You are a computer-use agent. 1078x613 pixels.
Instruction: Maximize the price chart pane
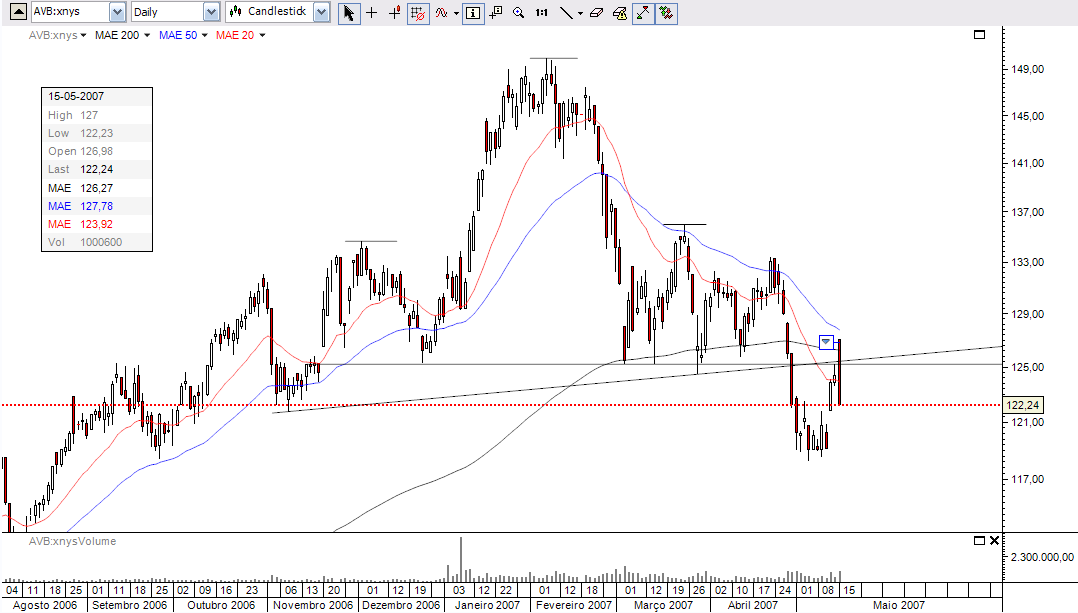(x=980, y=34)
